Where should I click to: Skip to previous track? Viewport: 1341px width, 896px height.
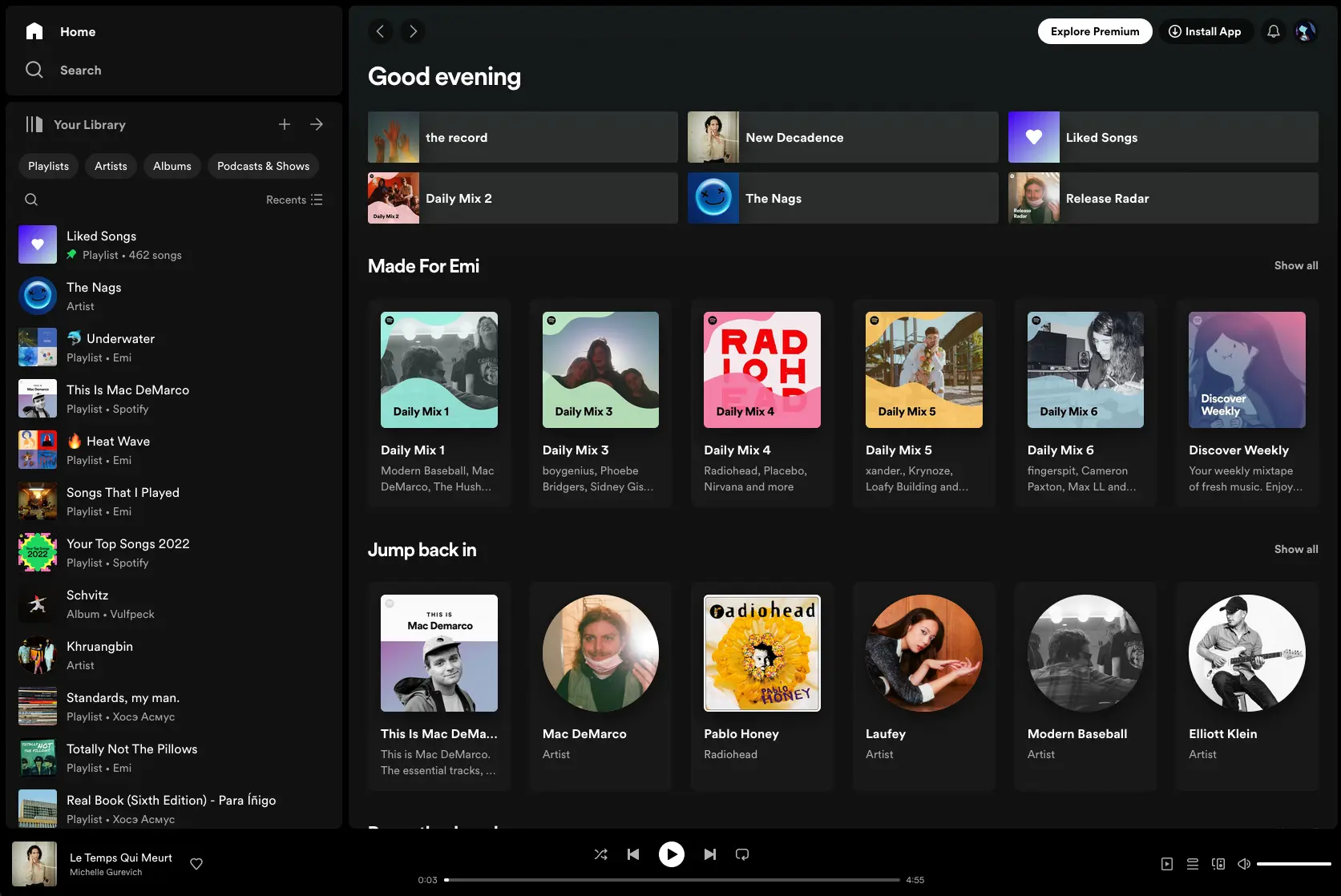point(633,854)
